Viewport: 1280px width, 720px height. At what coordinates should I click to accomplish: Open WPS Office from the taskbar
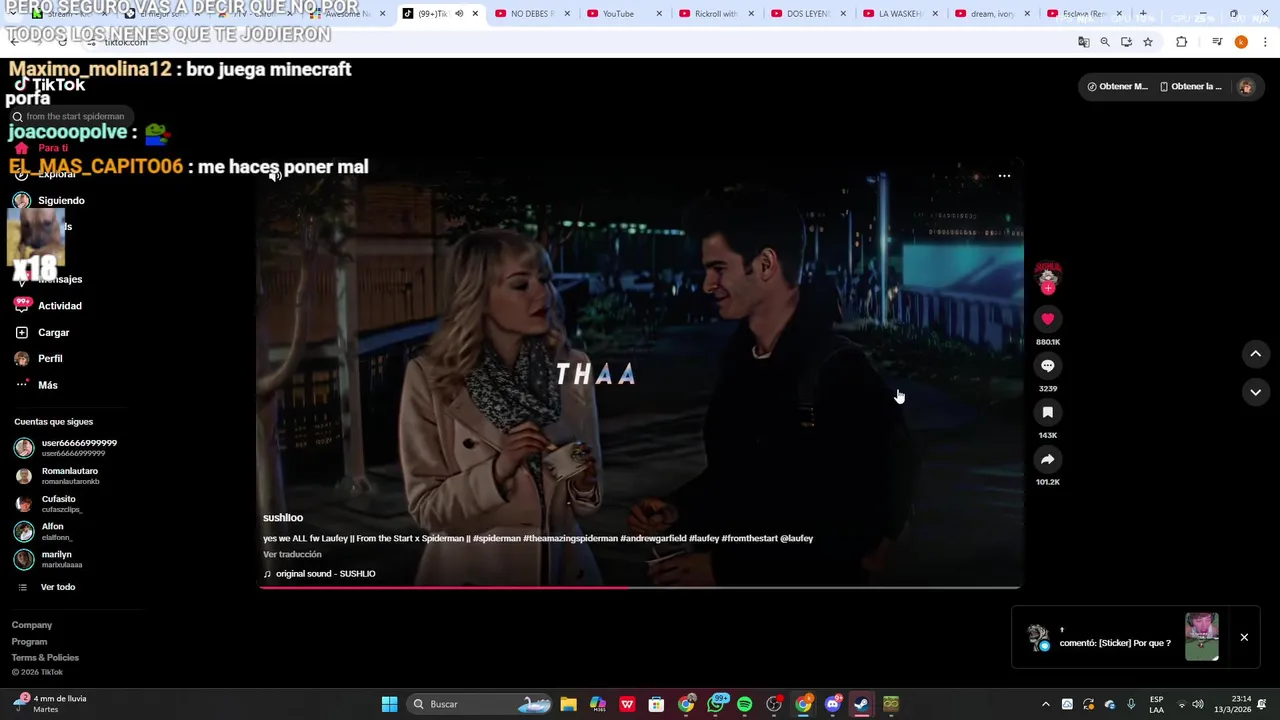click(627, 704)
